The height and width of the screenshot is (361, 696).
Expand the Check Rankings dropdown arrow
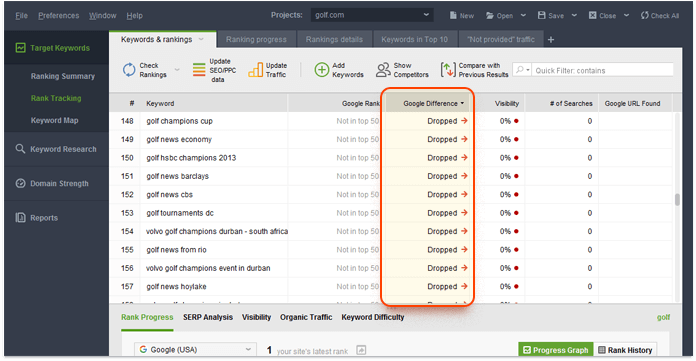pyautogui.click(x=177, y=70)
